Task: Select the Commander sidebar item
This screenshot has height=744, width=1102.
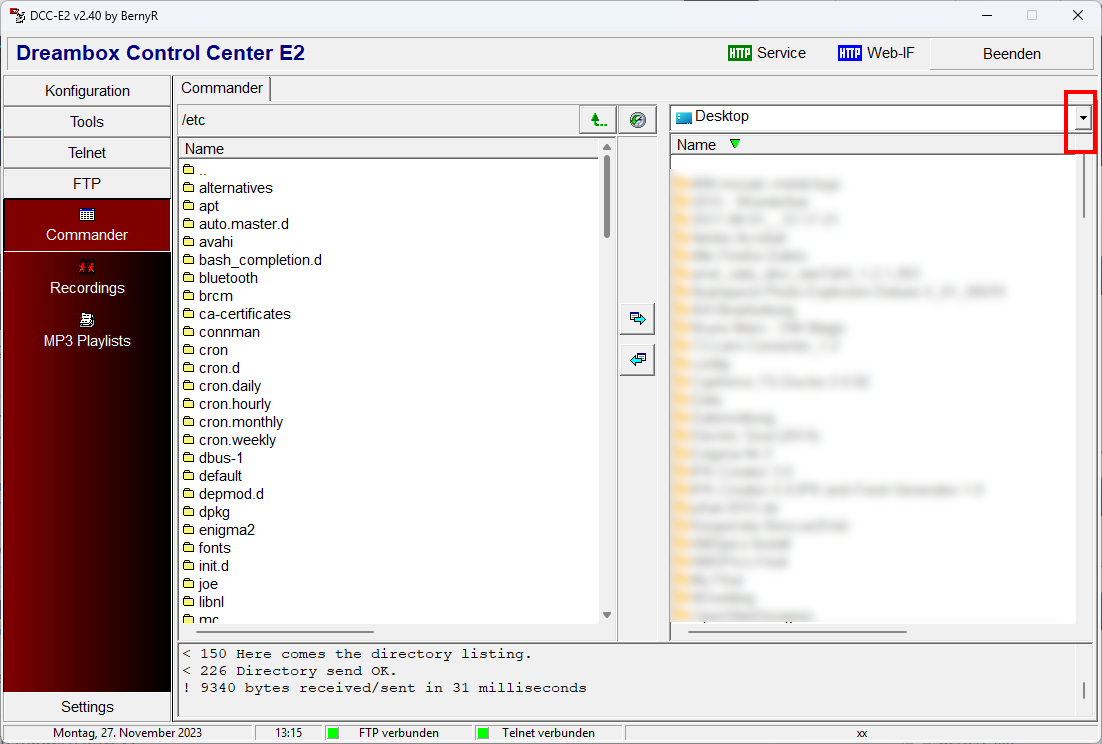Action: pyautogui.click(x=87, y=225)
